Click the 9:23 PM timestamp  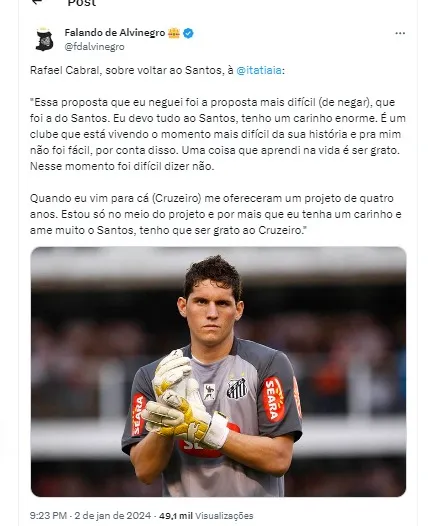(49, 516)
